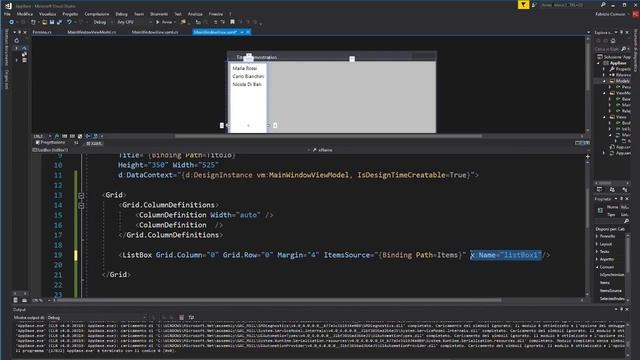Start debugging with the Avvia button

164,22
